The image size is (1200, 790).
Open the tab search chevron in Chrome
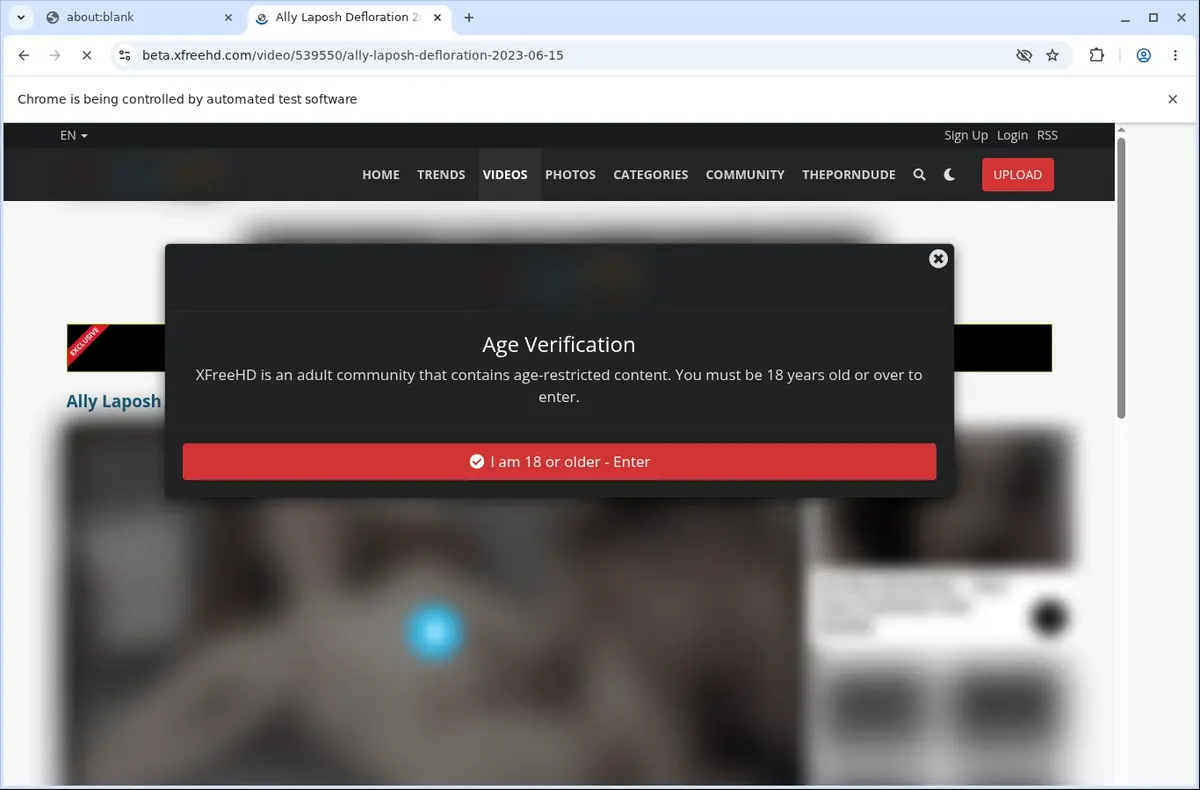(21, 17)
